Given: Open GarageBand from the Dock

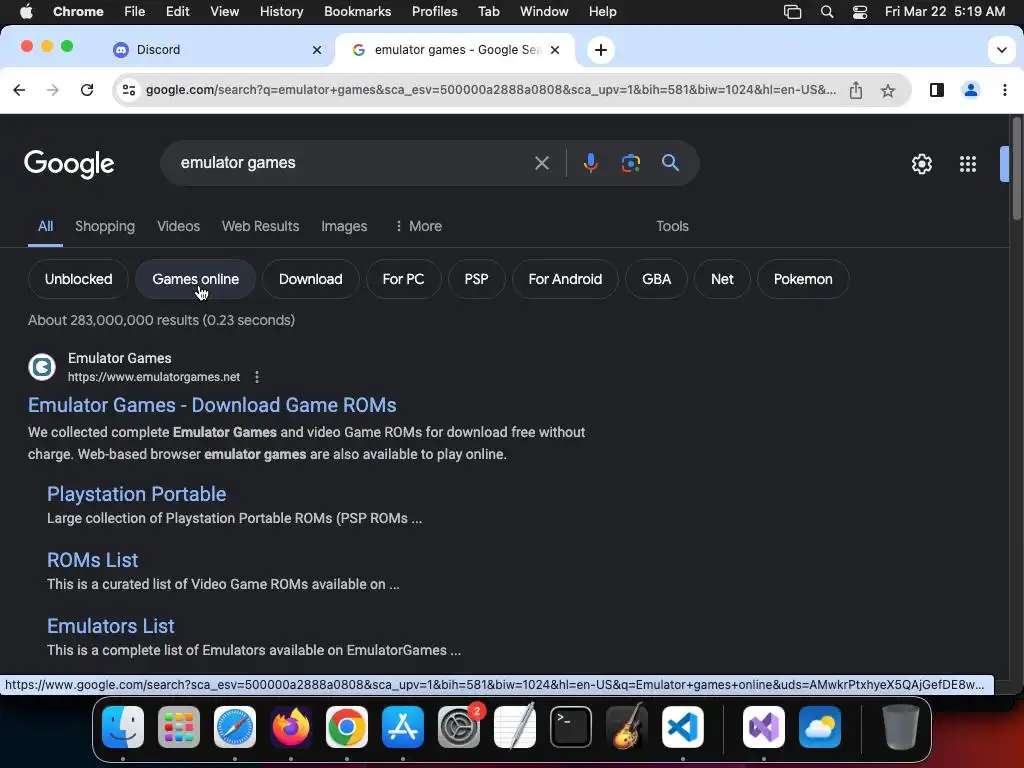Looking at the screenshot, I should coord(627,727).
